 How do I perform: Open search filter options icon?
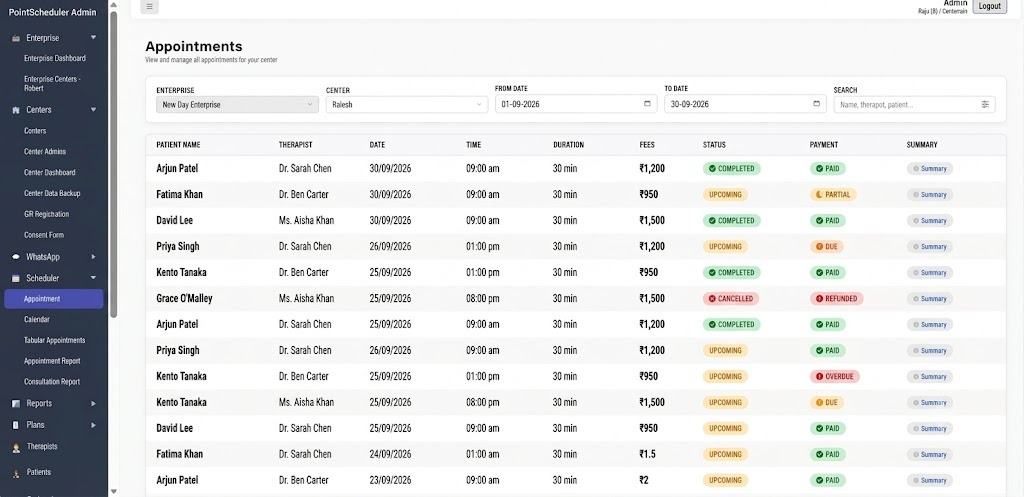[985, 104]
